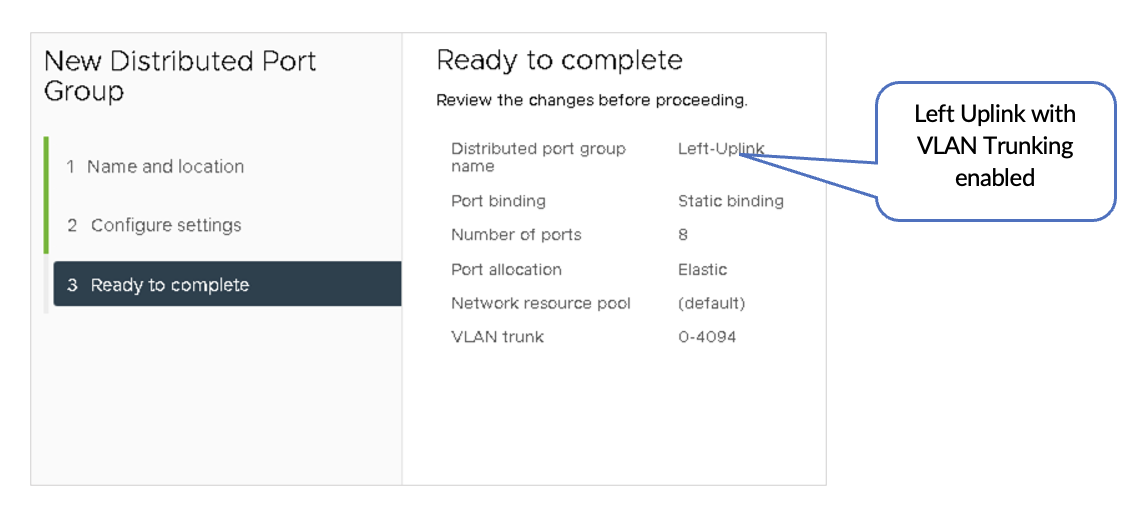The width and height of the screenshot is (1148, 526).
Task: Click the Network resource pool label
Action: pos(541,303)
